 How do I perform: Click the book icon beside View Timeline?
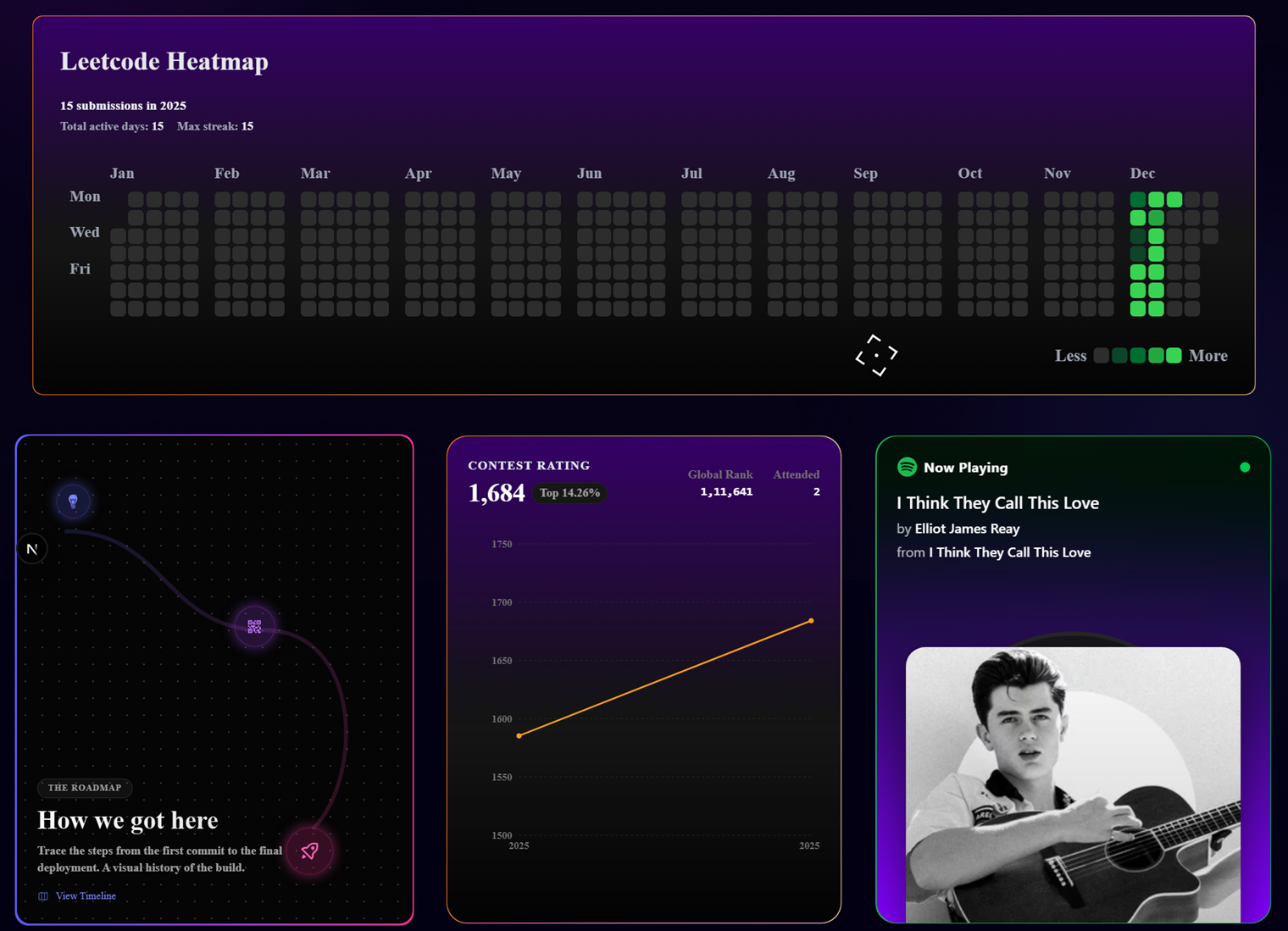tap(43, 896)
